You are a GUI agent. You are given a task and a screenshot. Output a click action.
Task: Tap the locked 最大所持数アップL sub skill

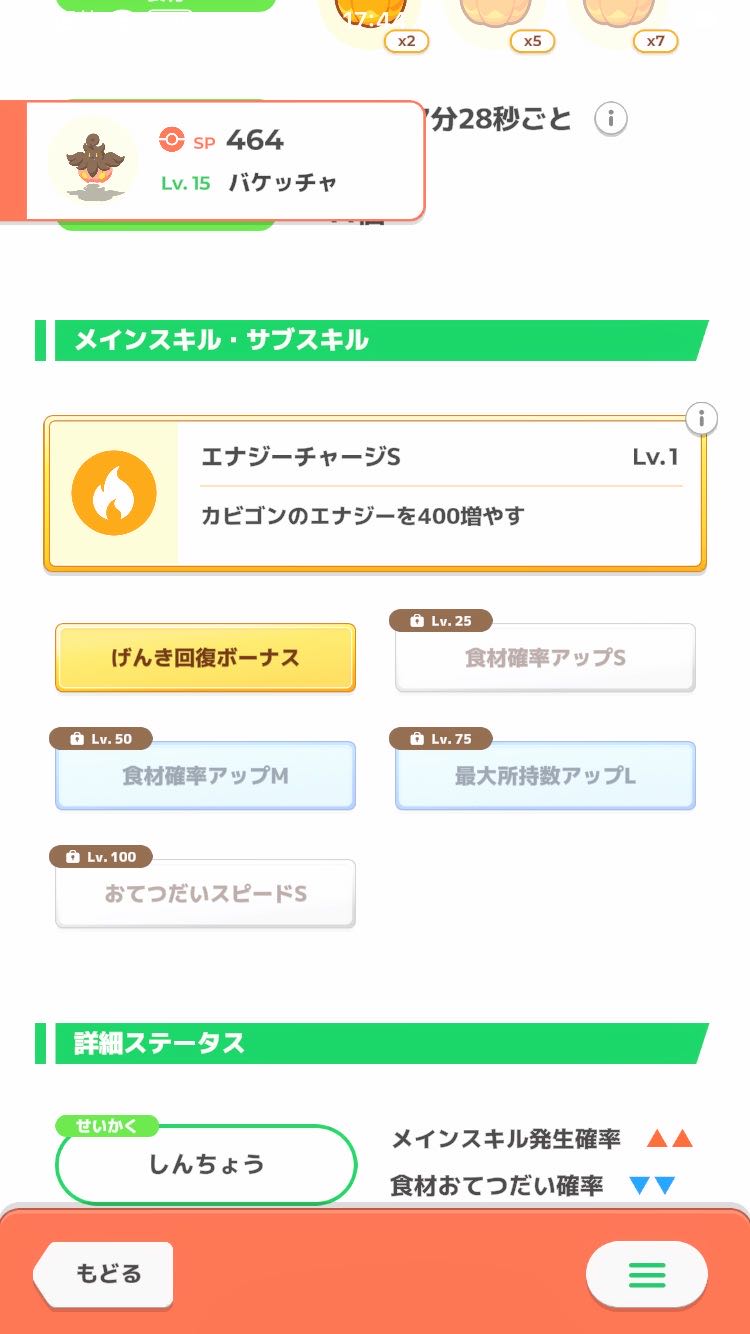pyautogui.click(x=545, y=776)
